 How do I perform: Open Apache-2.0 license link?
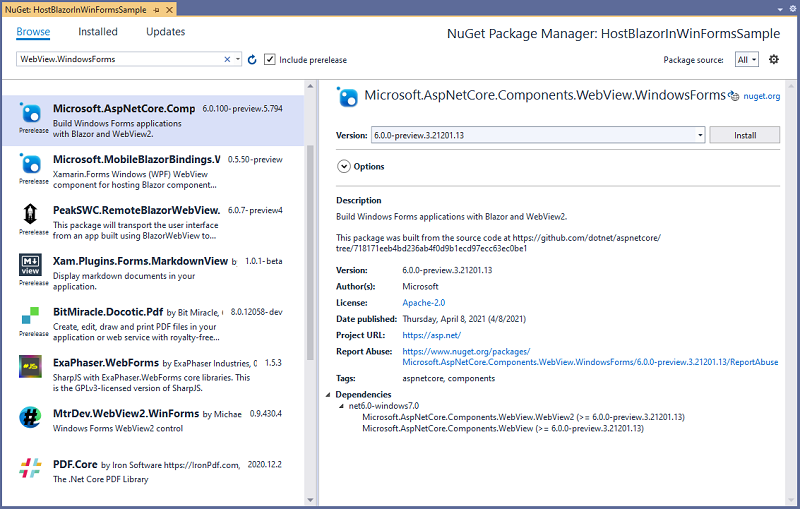[423, 302]
